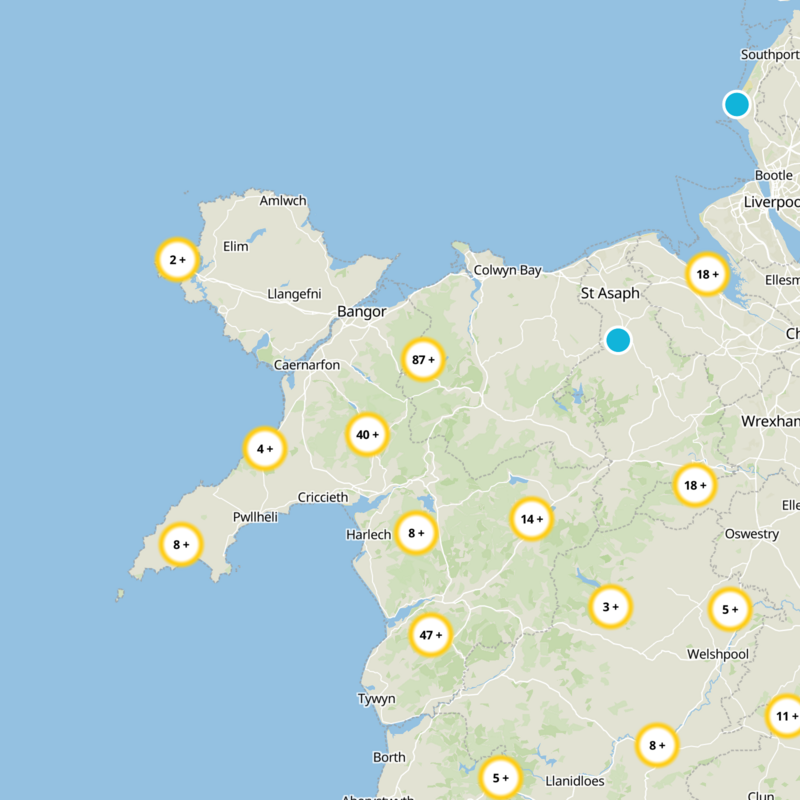
Task: Click the 4+ coastal cluster marker
Action: pos(263,450)
